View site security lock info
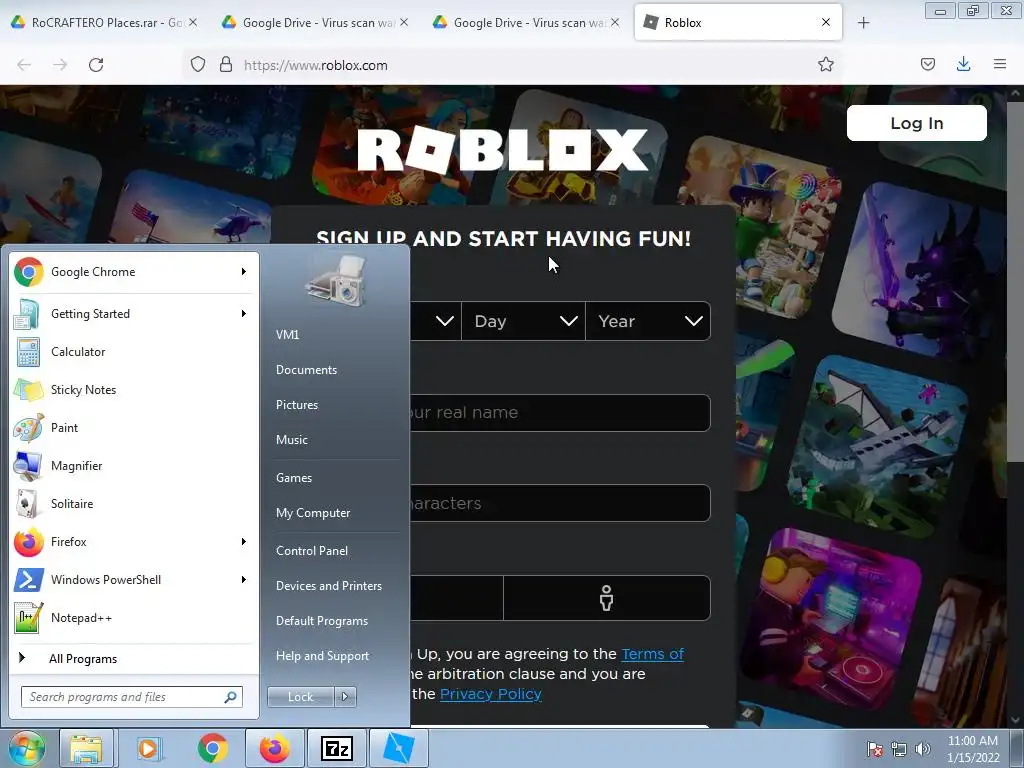The height and width of the screenshot is (768, 1024). 226,64
